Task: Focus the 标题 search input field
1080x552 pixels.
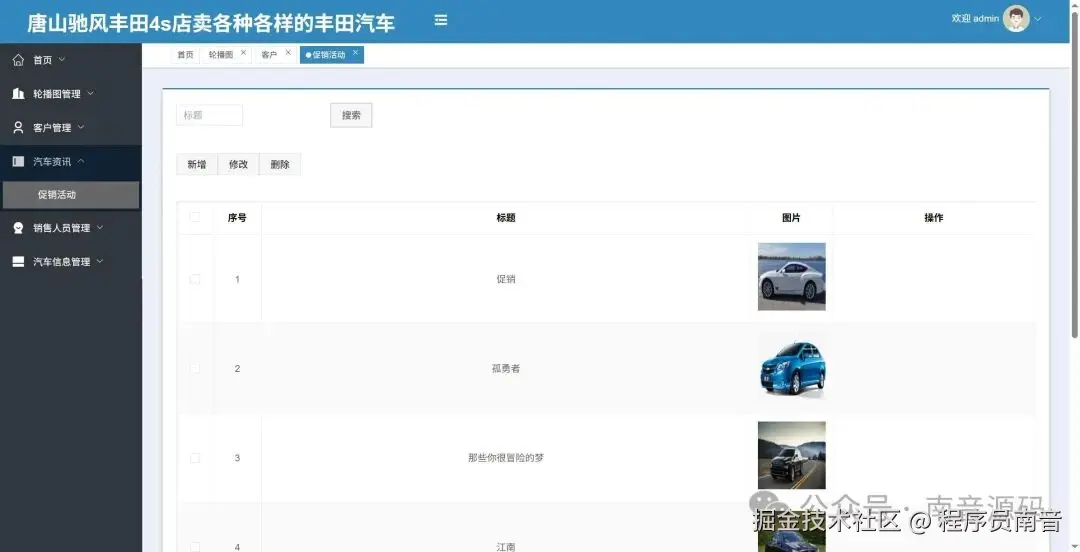Action: pos(209,115)
